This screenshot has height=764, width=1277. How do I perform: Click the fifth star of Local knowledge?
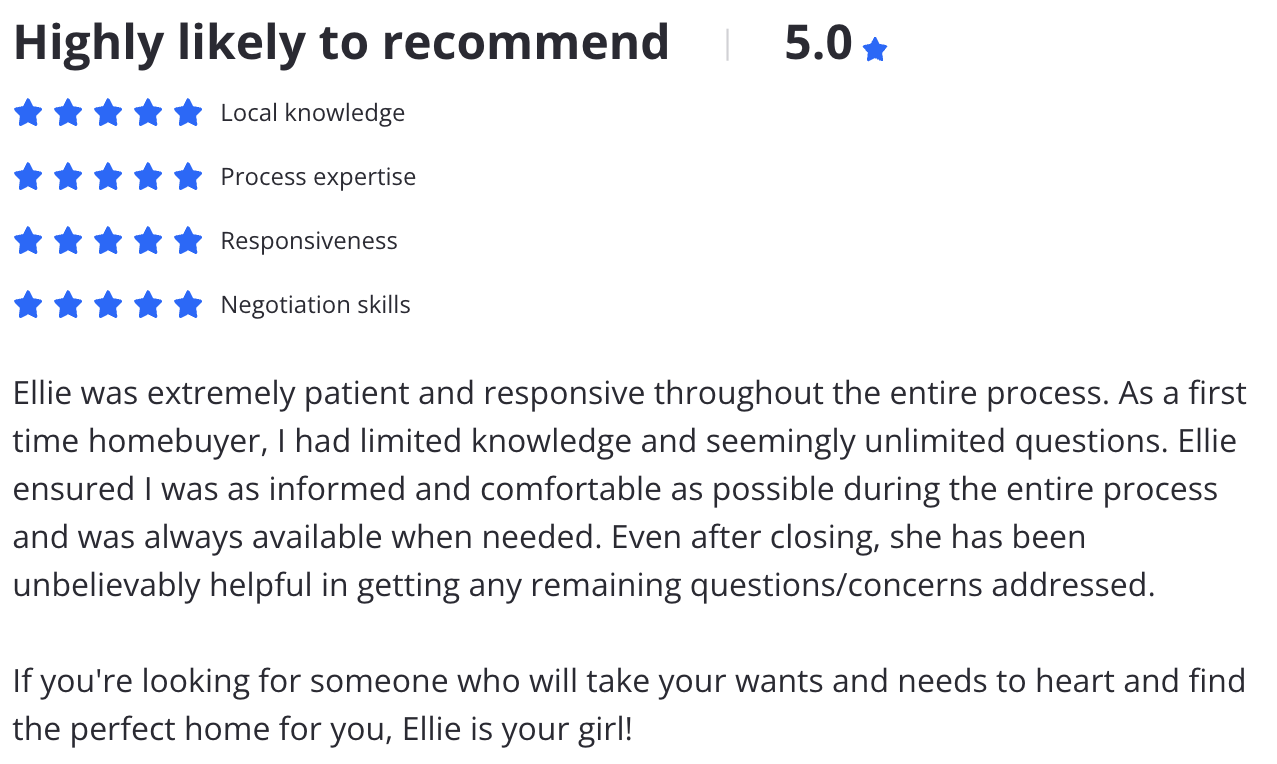coord(188,113)
